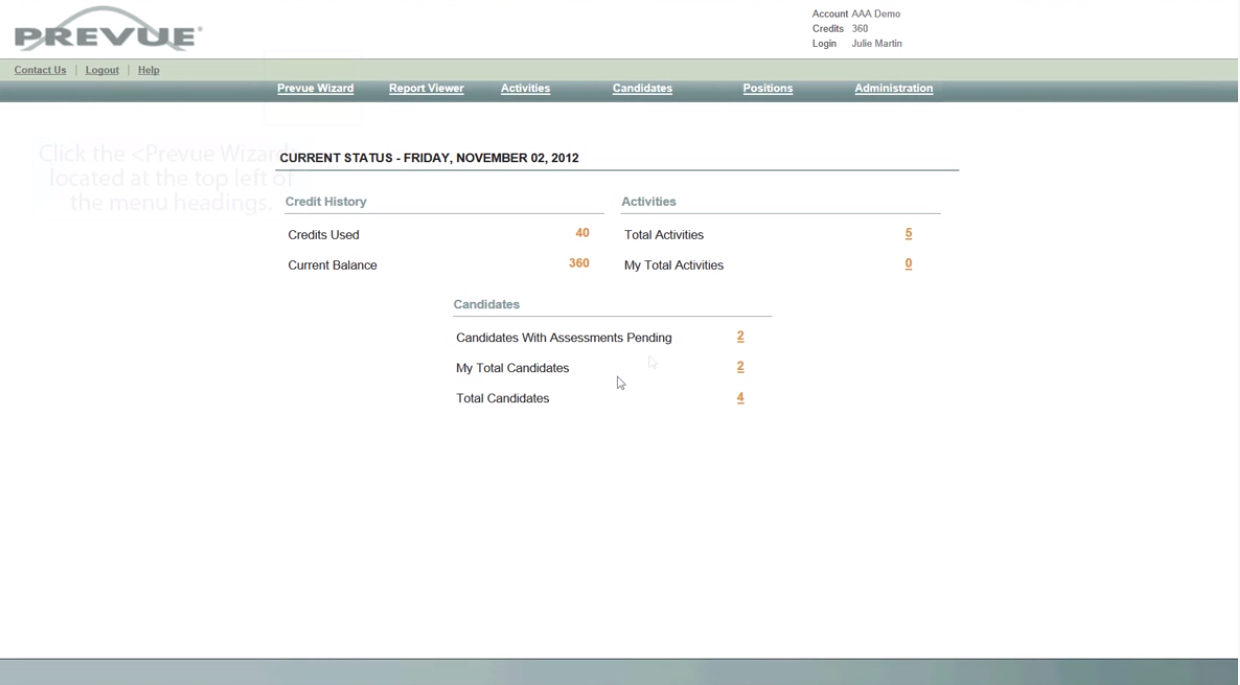Viewport: 1240px width, 685px height.
Task: Click the Current Status heading
Action: 429,157
